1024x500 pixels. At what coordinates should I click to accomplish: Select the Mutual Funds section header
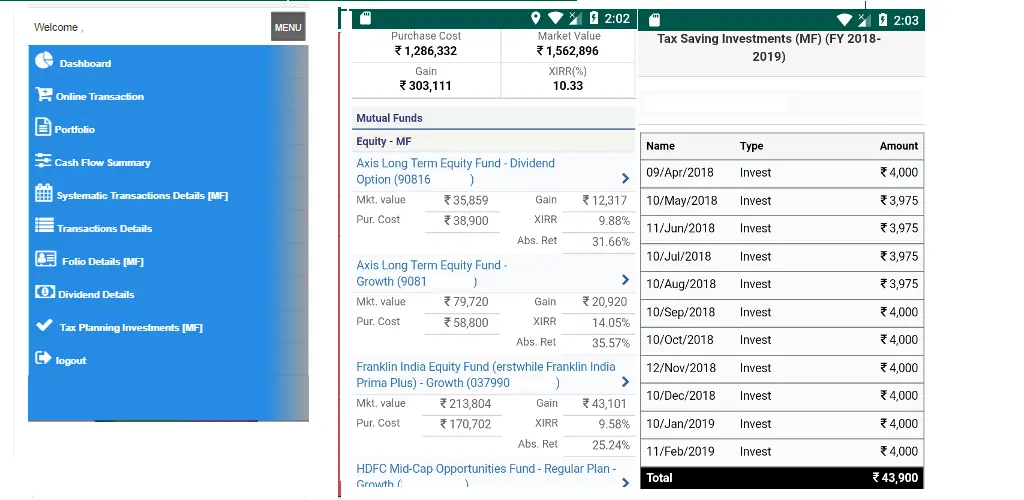[493, 118]
